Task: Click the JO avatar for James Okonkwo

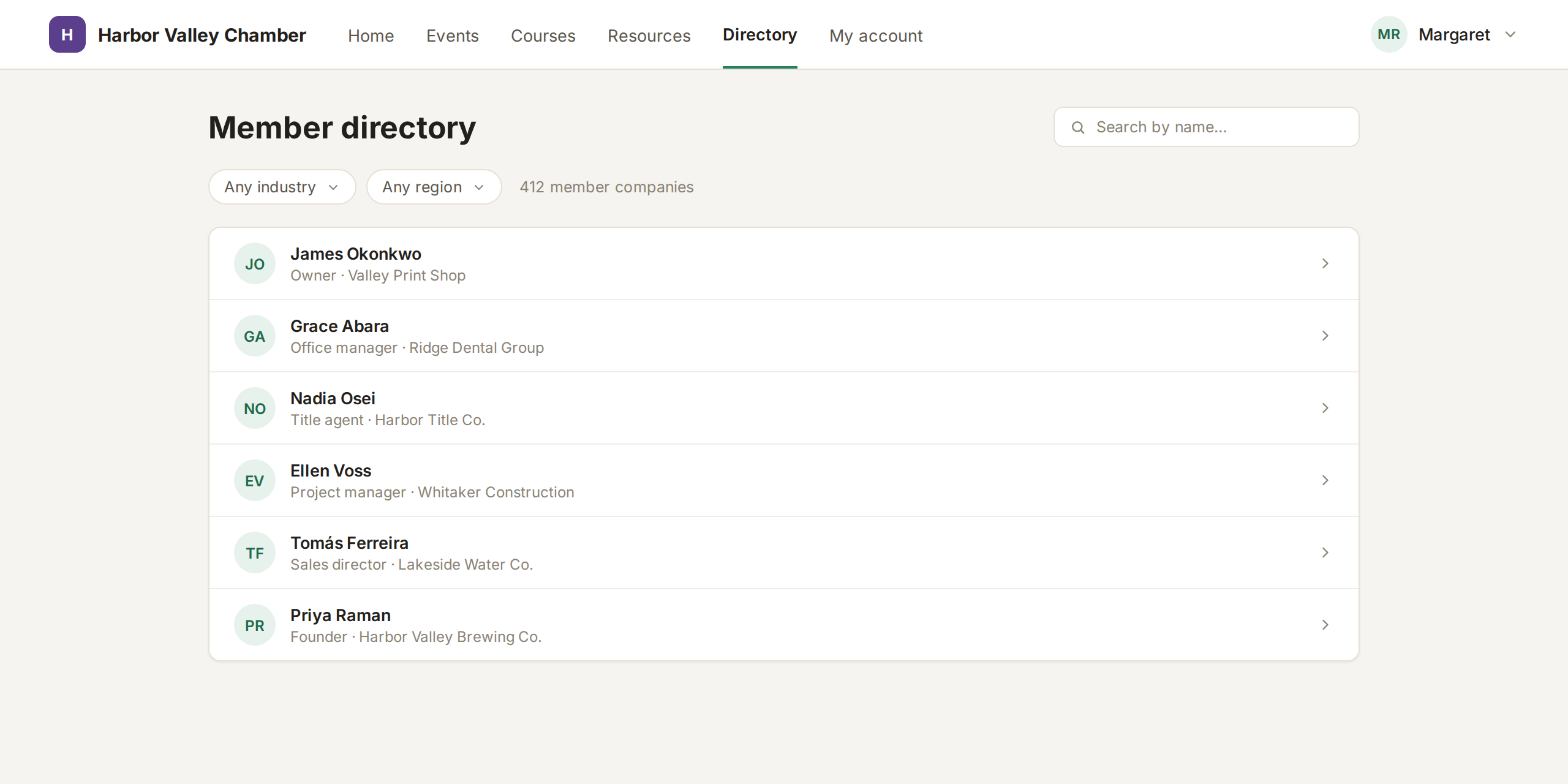Action: (x=255, y=263)
